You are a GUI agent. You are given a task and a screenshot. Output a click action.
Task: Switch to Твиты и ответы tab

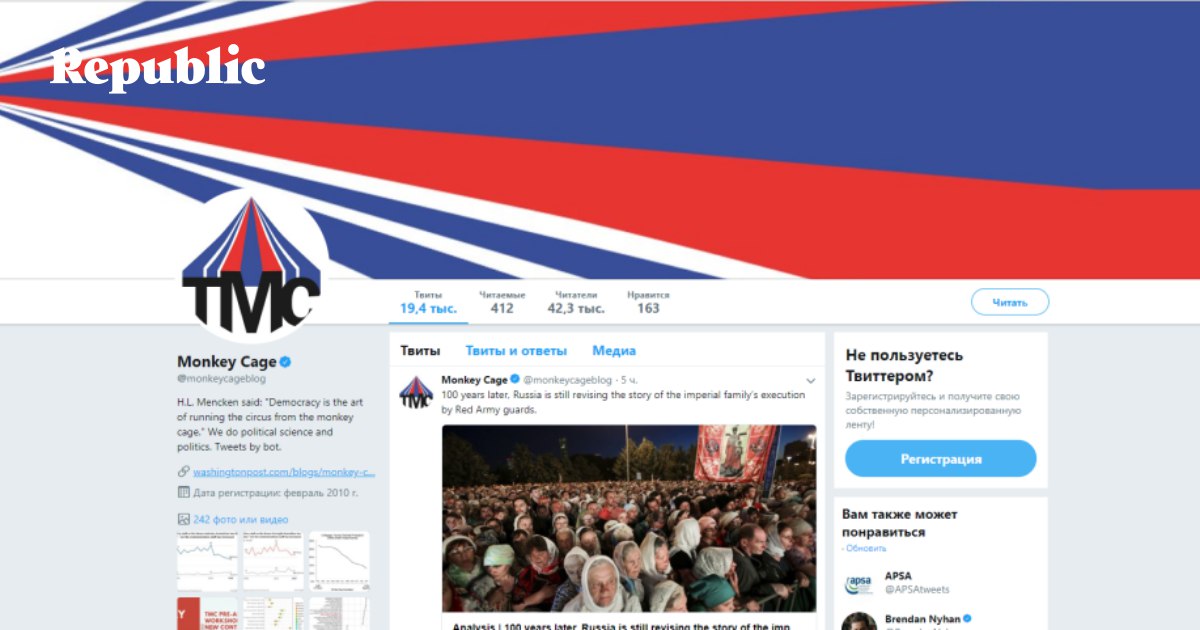(516, 351)
